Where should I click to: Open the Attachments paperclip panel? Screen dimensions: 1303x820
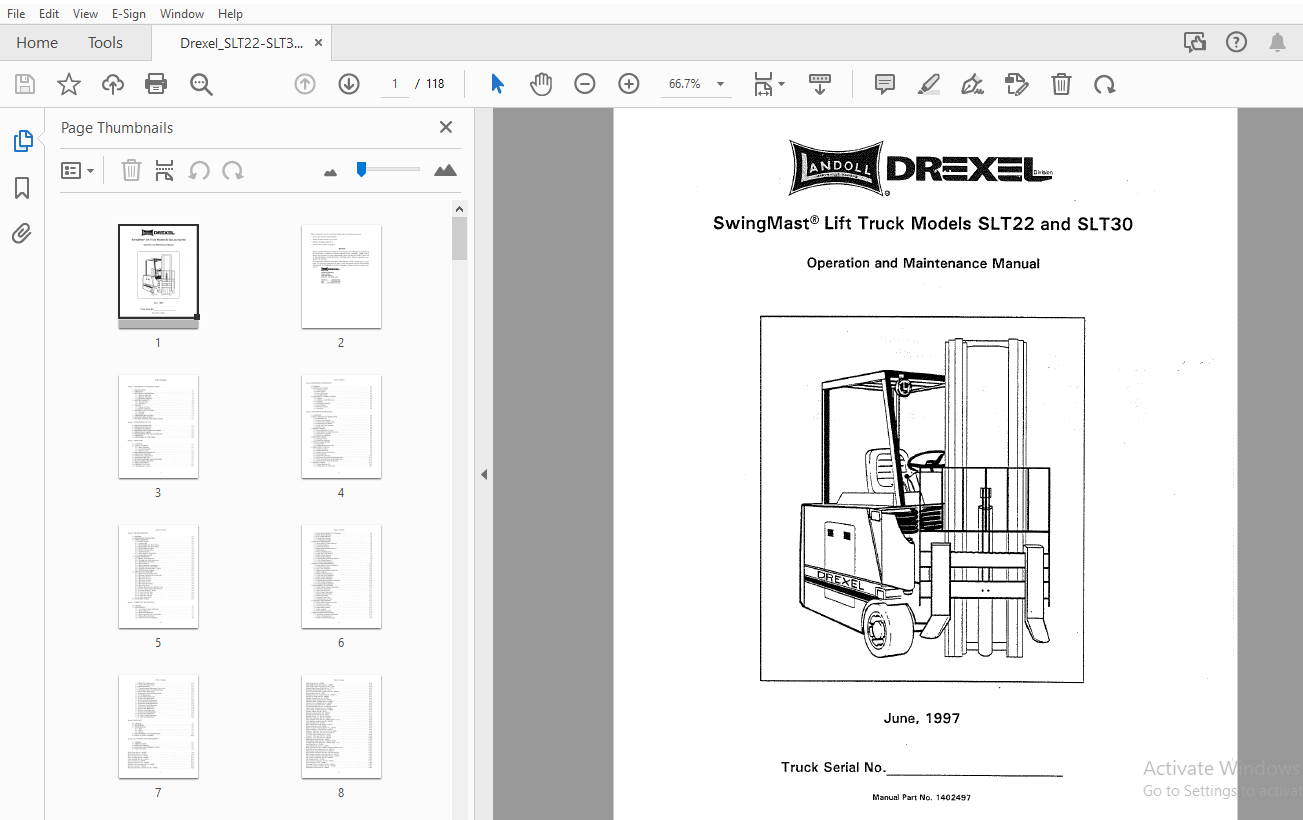click(x=22, y=234)
